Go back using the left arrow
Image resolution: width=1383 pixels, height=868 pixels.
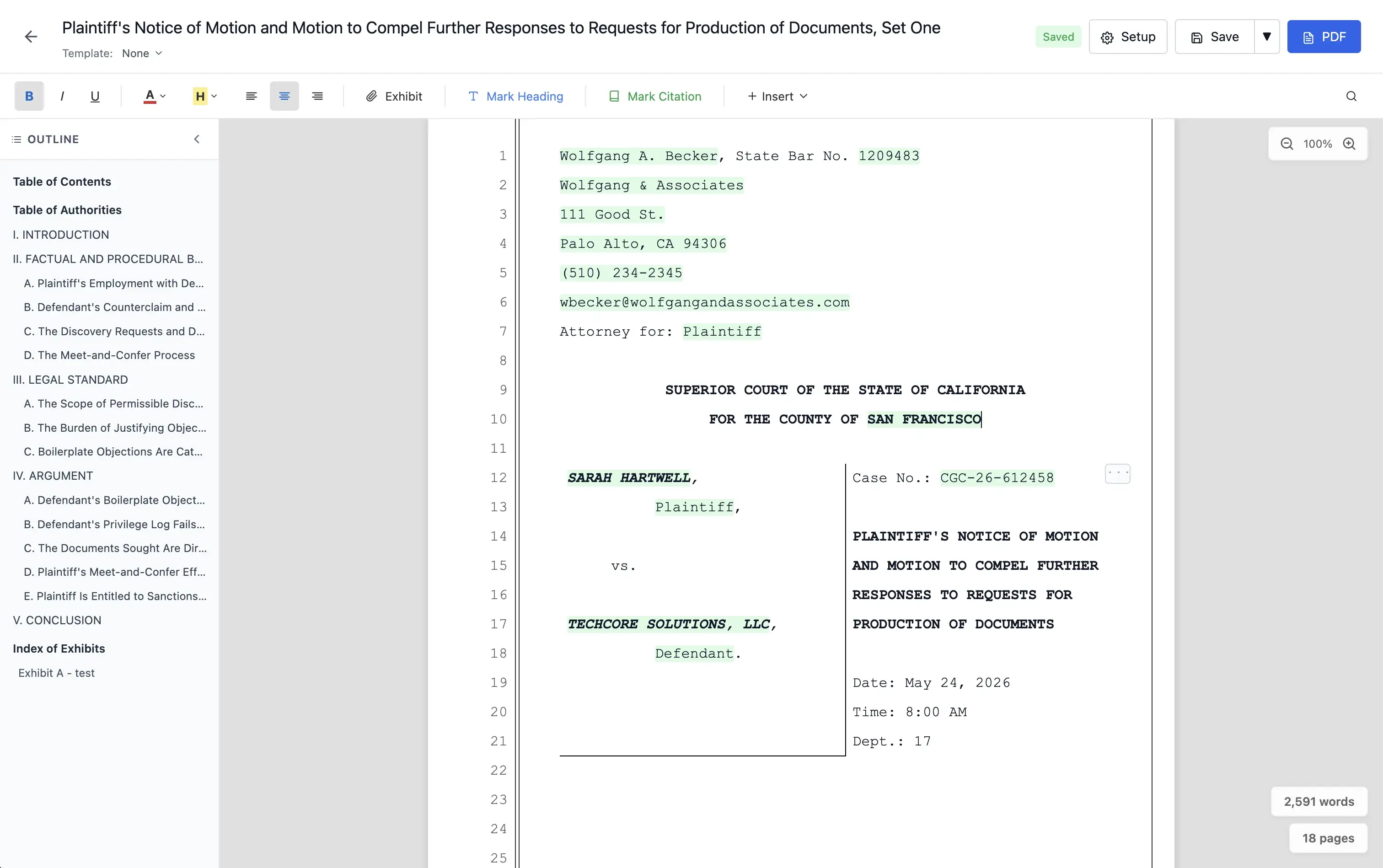pyautogui.click(x=31, y=37)
